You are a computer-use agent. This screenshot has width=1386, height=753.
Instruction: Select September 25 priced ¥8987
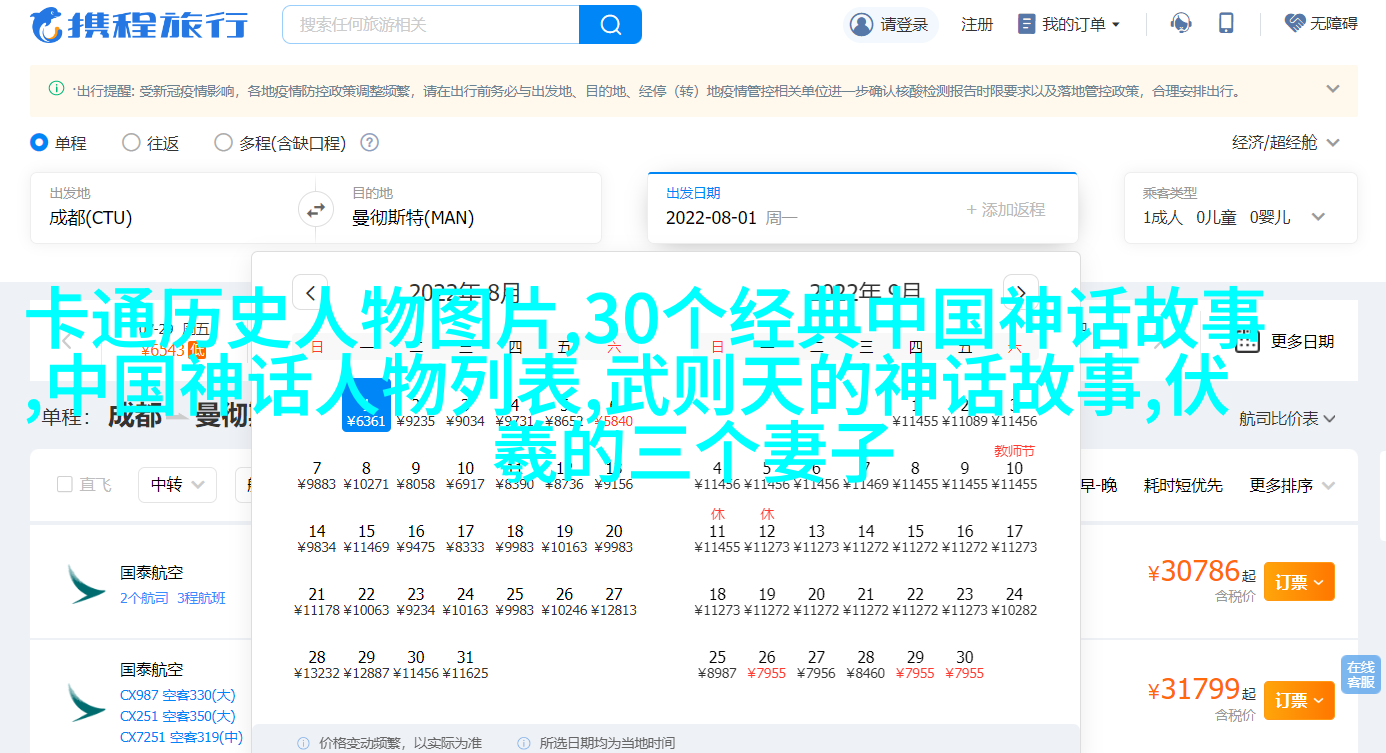click(717, 664)
